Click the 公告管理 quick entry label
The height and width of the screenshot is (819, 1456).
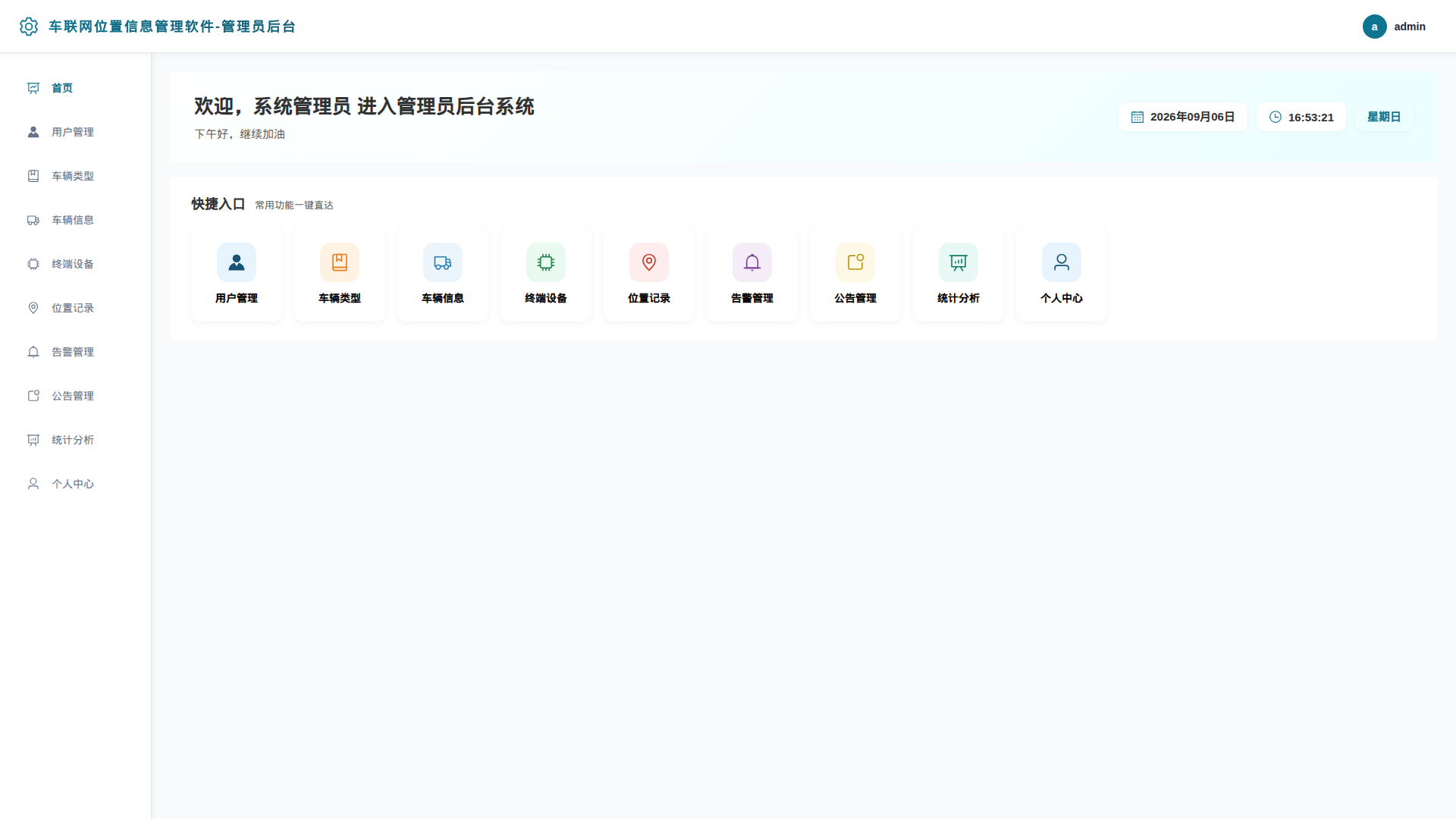(855, 298)
